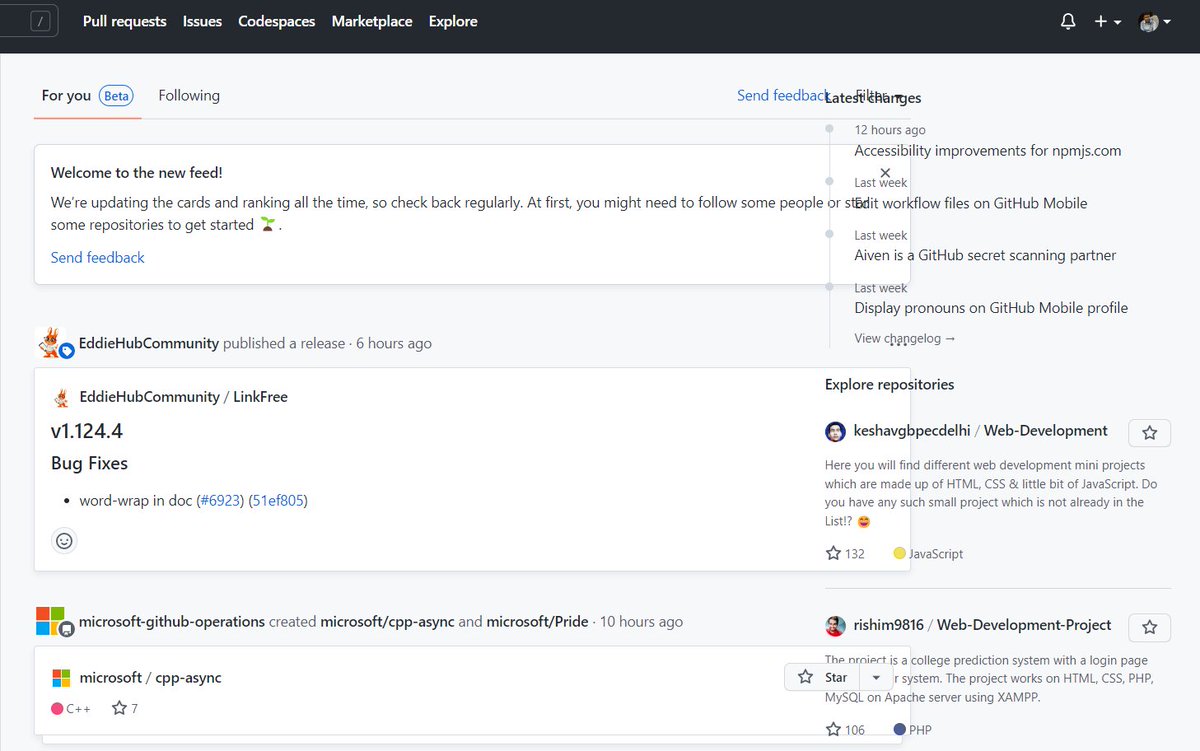Click the small EddieHub icon in release card
This screenshot has height=751, width=1200.
(61, 397)
